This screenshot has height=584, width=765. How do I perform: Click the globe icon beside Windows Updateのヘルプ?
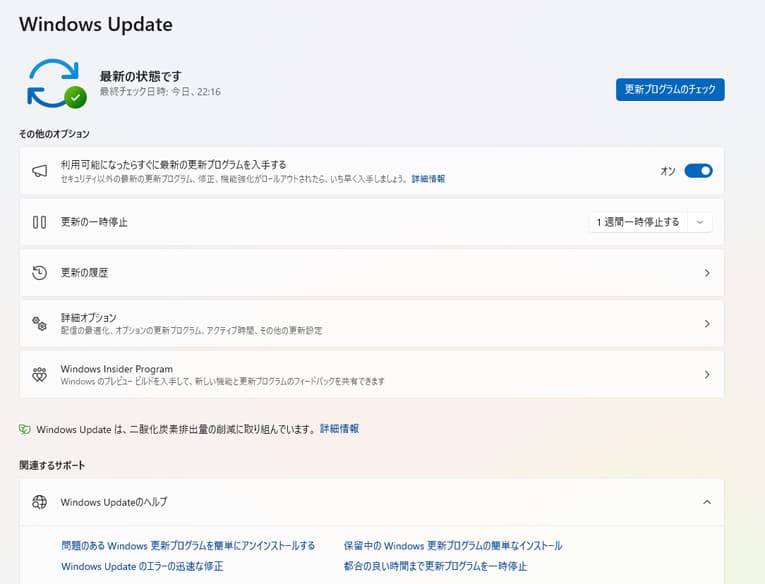click(x=40, y=502)
